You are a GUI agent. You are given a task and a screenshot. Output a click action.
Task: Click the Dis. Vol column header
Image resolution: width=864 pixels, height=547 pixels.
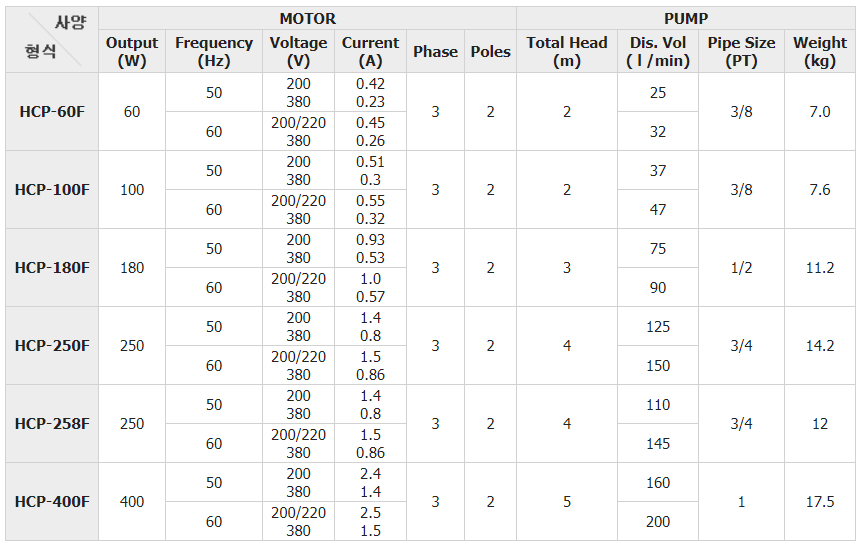658,51
